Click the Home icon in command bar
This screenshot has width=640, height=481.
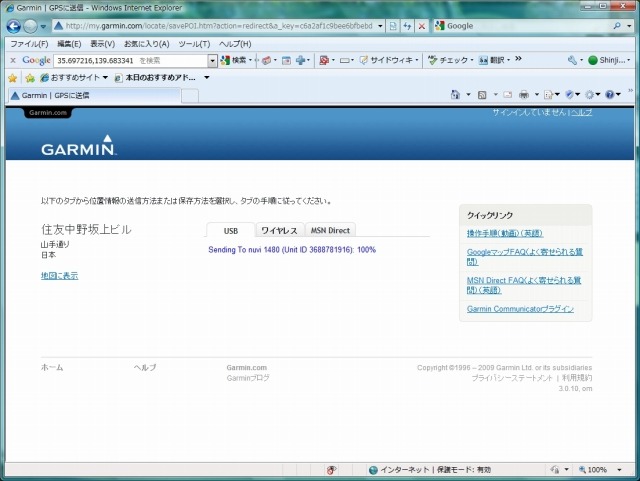pyautogui.click(x=455, y=95)
